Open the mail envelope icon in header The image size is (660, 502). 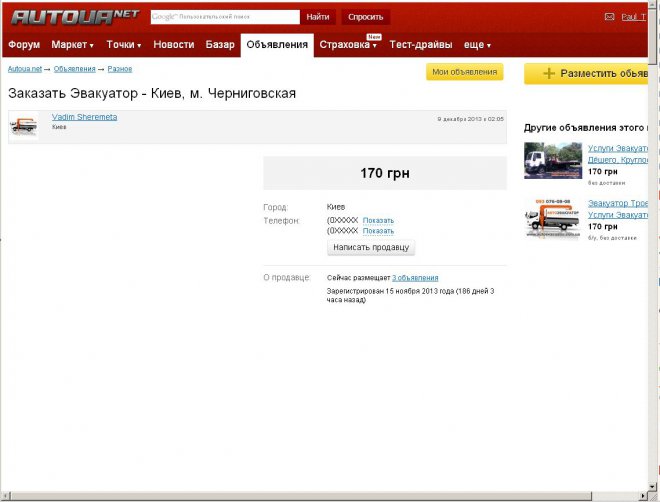(x=610, y=17)
